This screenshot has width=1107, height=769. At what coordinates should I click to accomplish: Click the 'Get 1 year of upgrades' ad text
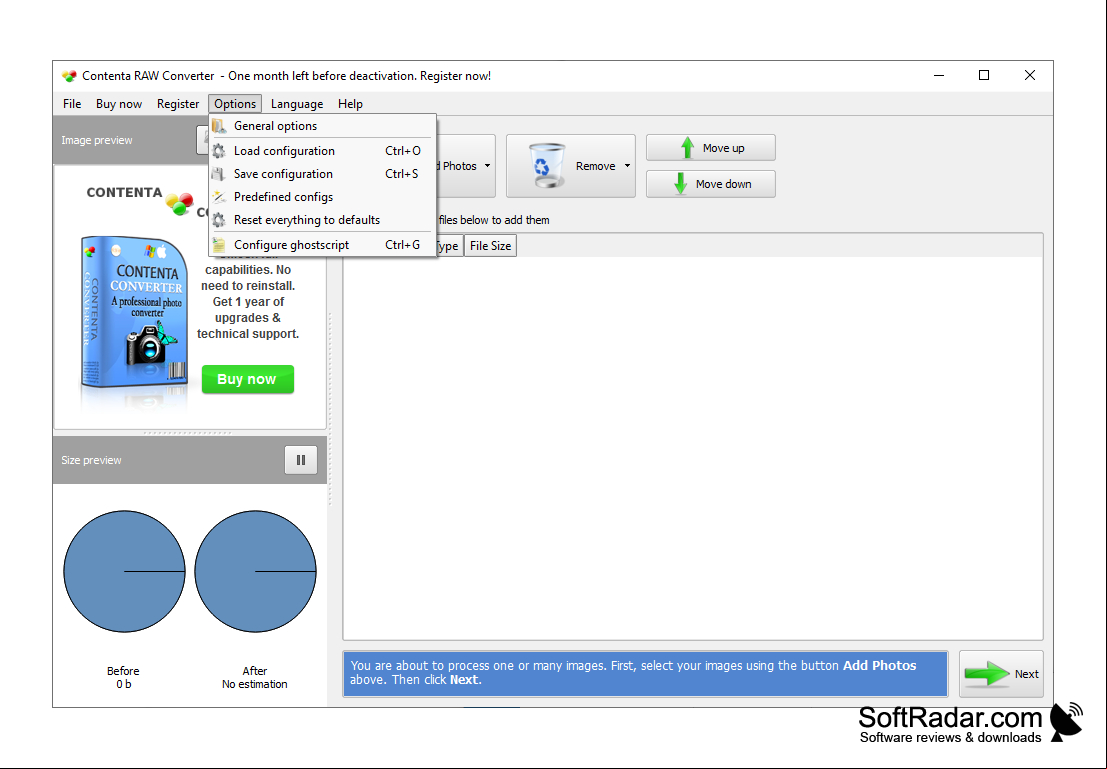click(x=248, y=318)
